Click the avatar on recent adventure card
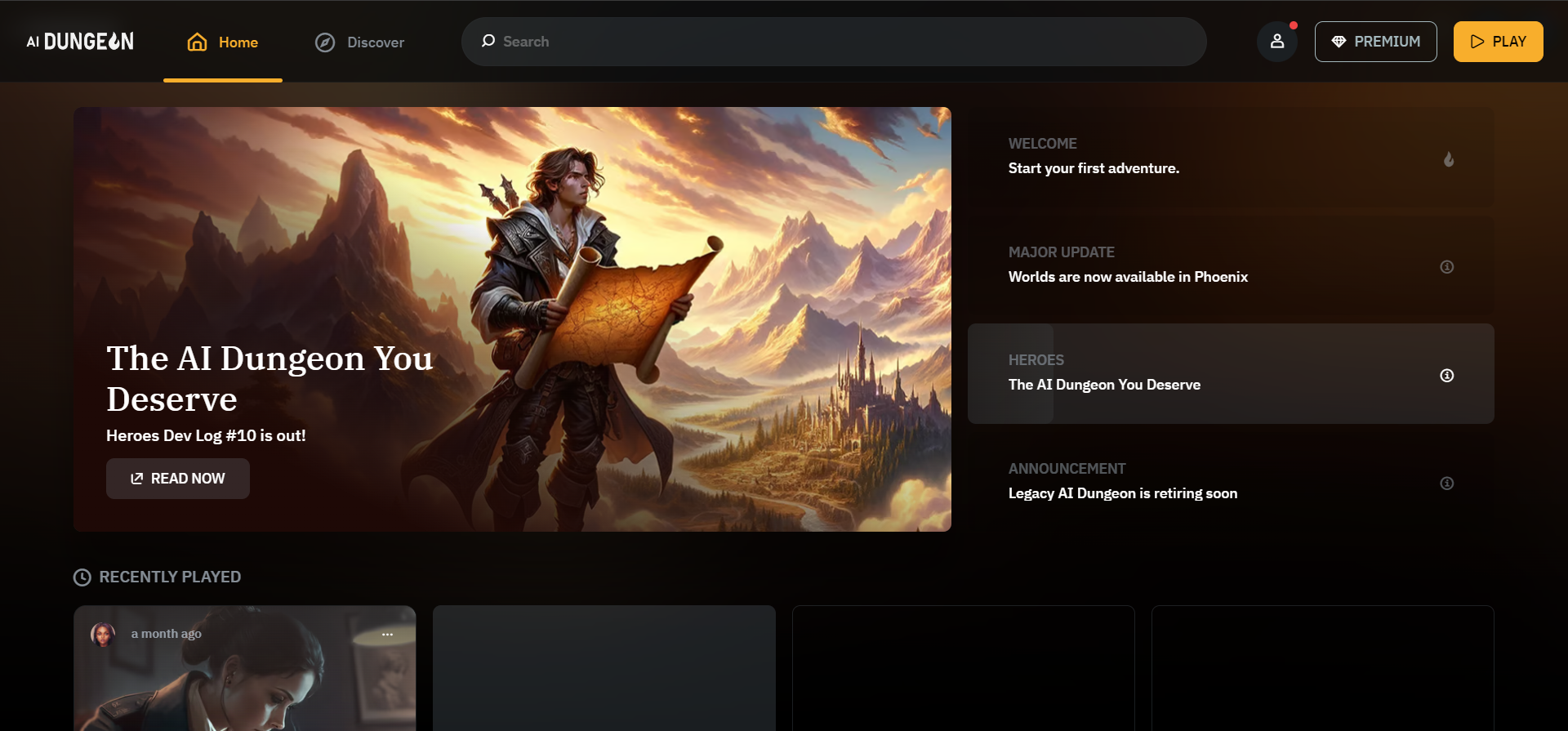Screen dimensions: 1568x731 tap(103, 635)
